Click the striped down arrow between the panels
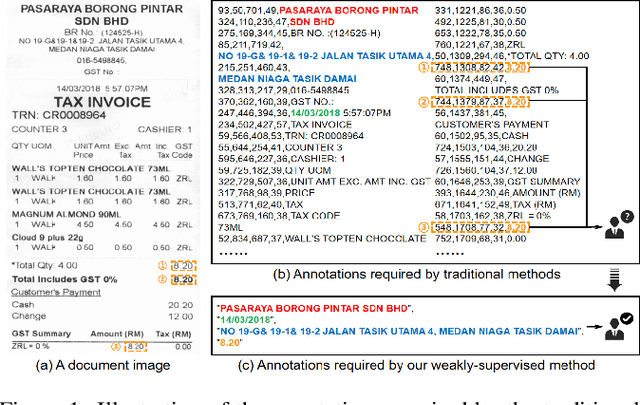Viewport: 640px width, 405px height. [614, 280]
